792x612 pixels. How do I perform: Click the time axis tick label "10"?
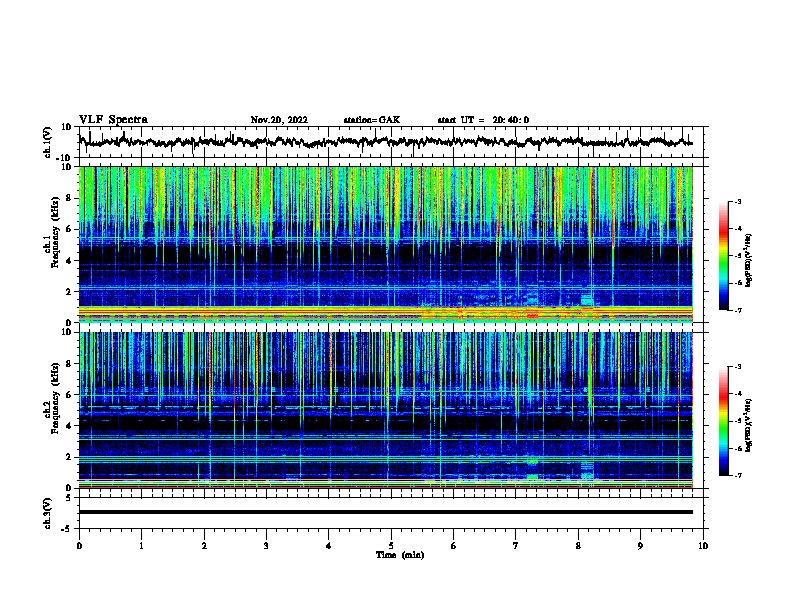pos(703,546)
